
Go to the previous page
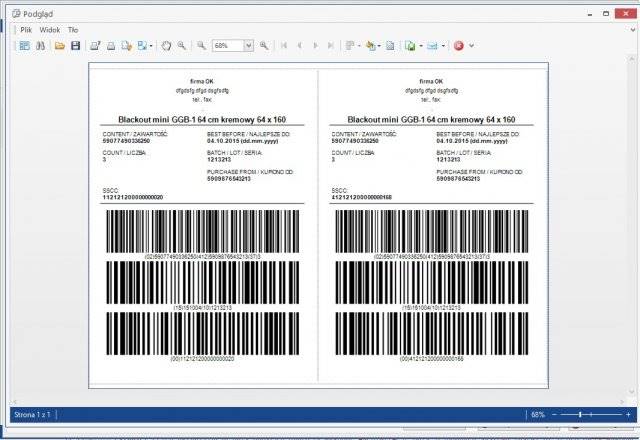(x=300, y=46)
